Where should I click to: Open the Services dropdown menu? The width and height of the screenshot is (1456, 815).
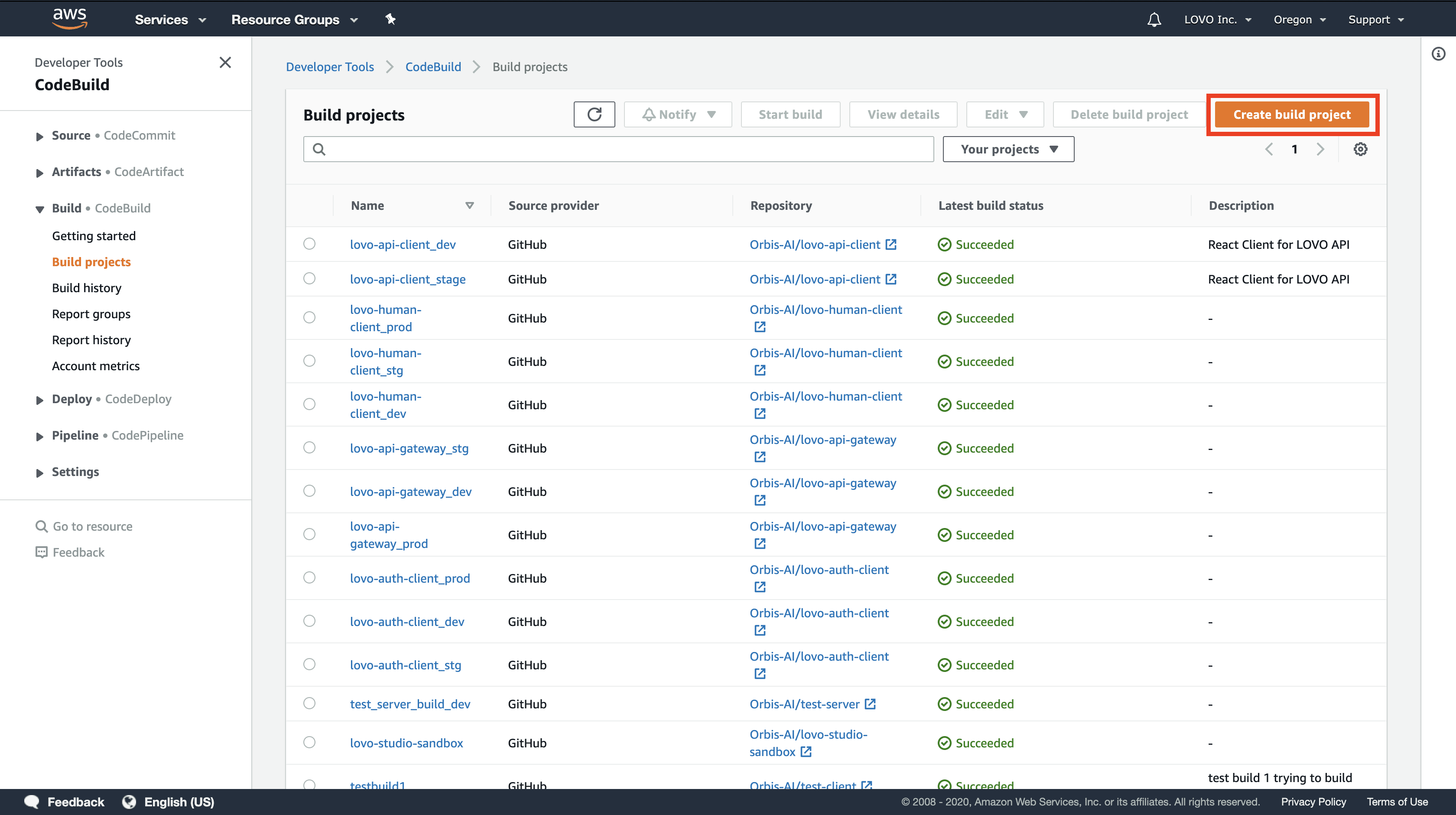pos(170,20)
